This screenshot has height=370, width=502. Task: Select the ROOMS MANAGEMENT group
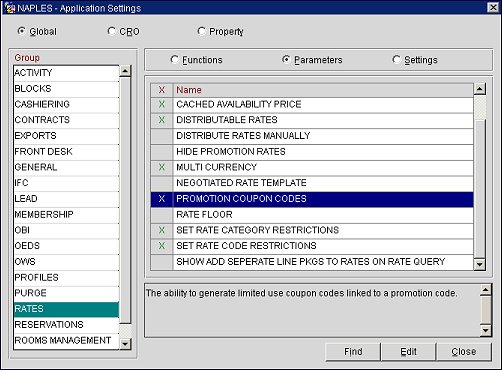pos(66,341)
